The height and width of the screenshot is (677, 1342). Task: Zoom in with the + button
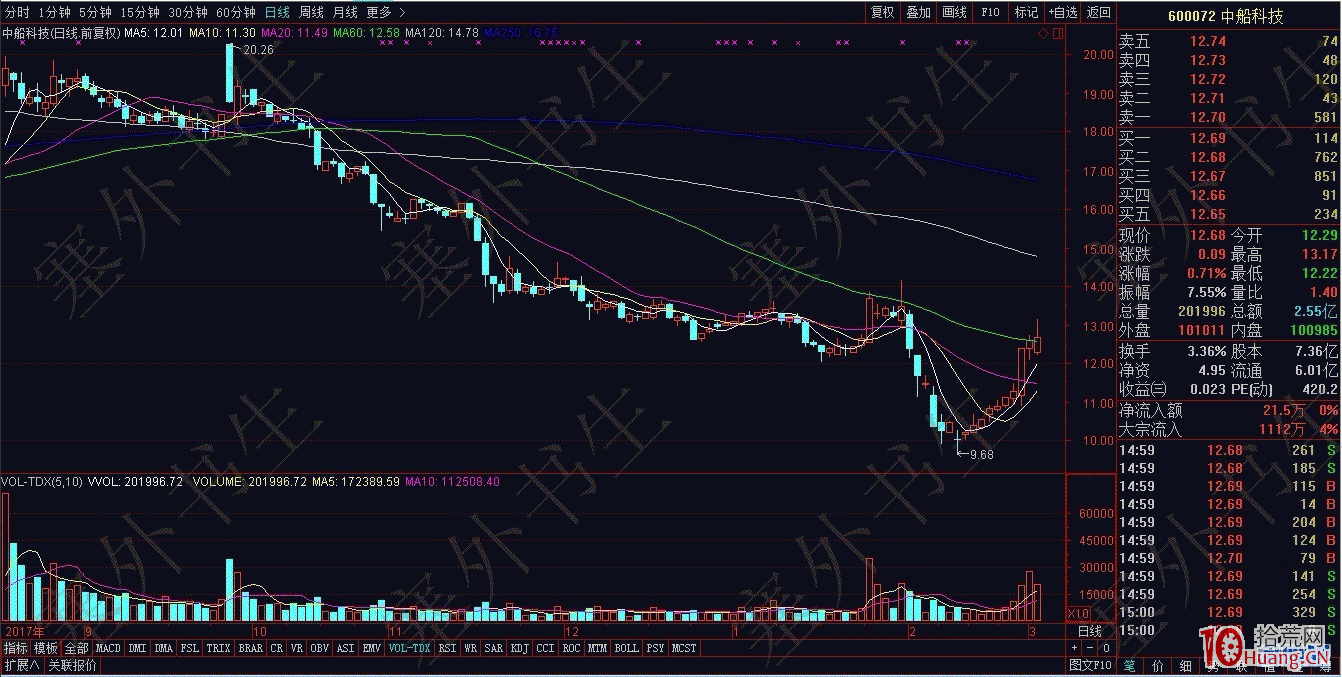click(x=1076, y=648)
